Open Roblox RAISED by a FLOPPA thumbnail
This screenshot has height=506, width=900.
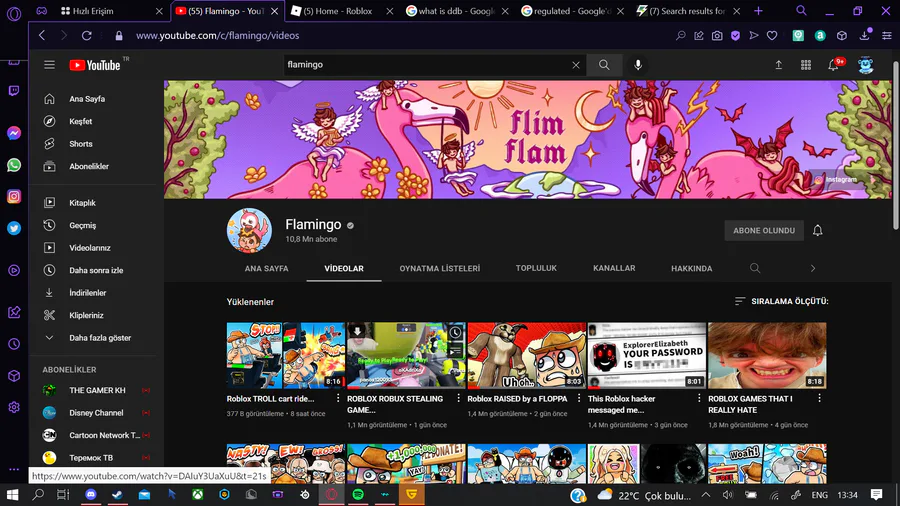point(527,355)
